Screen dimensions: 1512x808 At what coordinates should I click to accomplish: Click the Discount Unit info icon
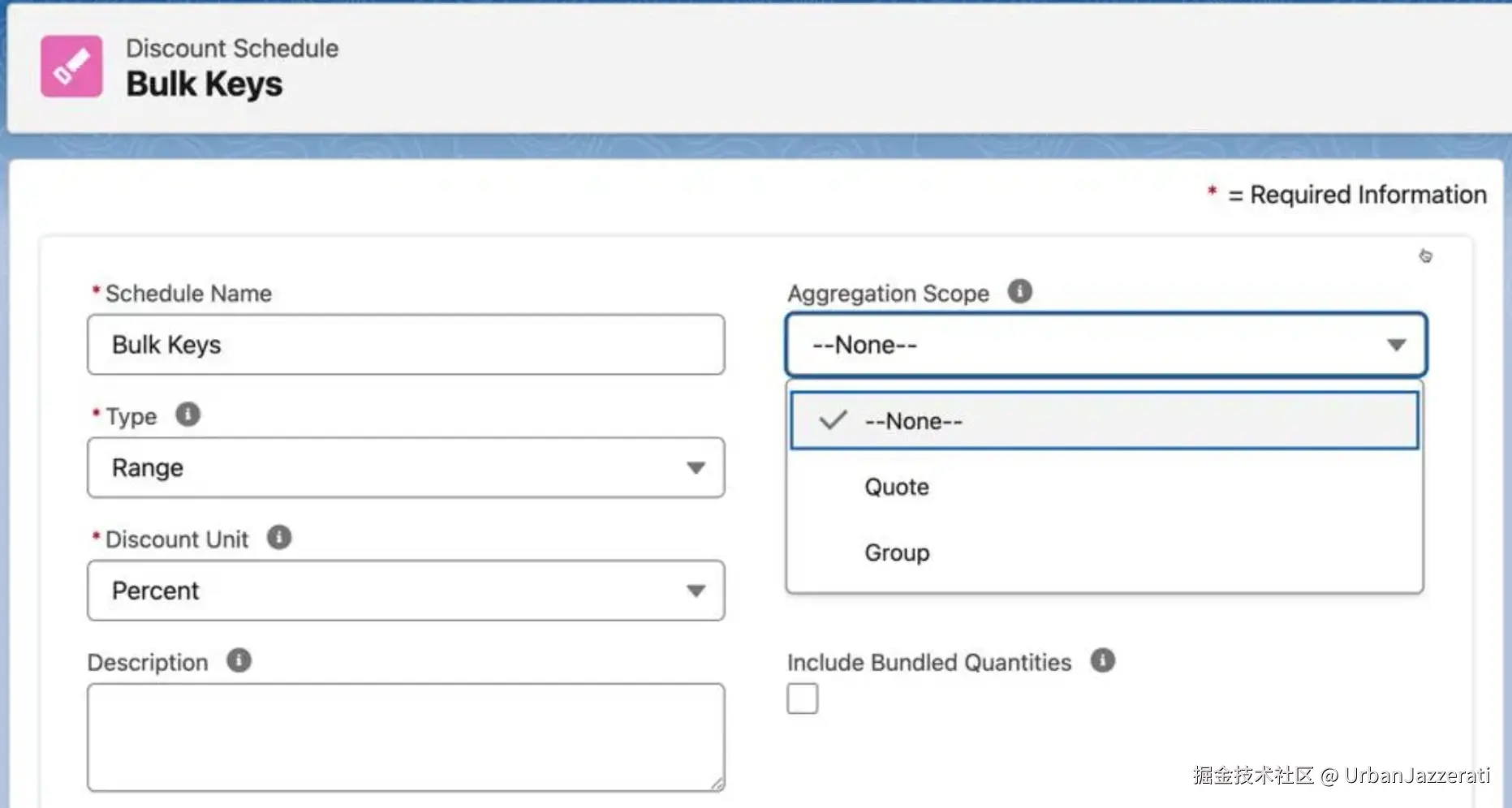click(278, 538)
